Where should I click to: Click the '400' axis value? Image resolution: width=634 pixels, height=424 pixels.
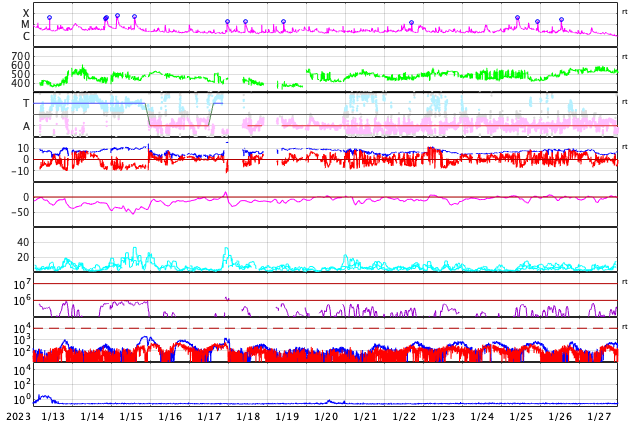tap(21, 83)
